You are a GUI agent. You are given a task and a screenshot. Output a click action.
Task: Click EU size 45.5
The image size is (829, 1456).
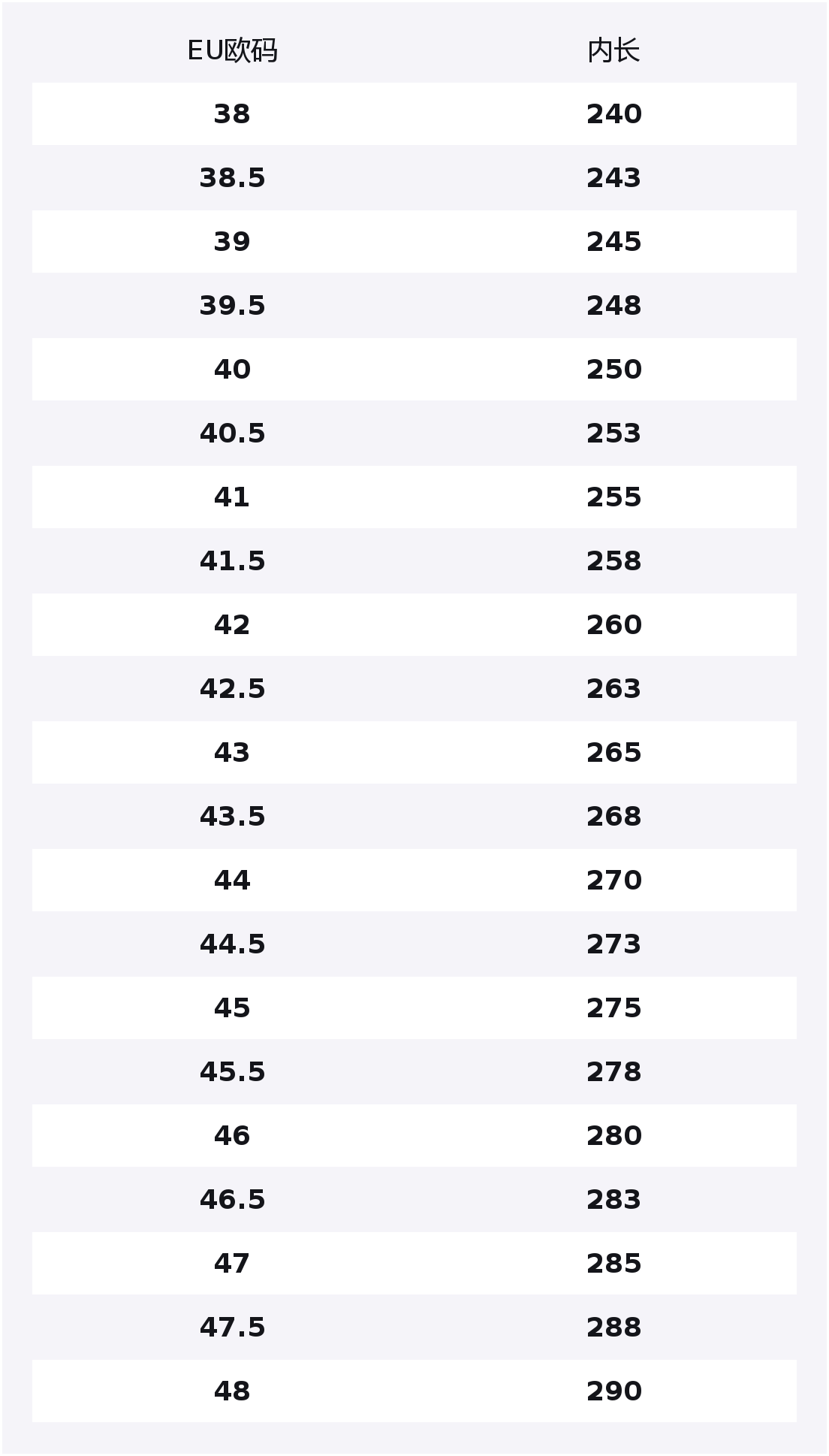pyautogui.click(x=232, y=1072)
